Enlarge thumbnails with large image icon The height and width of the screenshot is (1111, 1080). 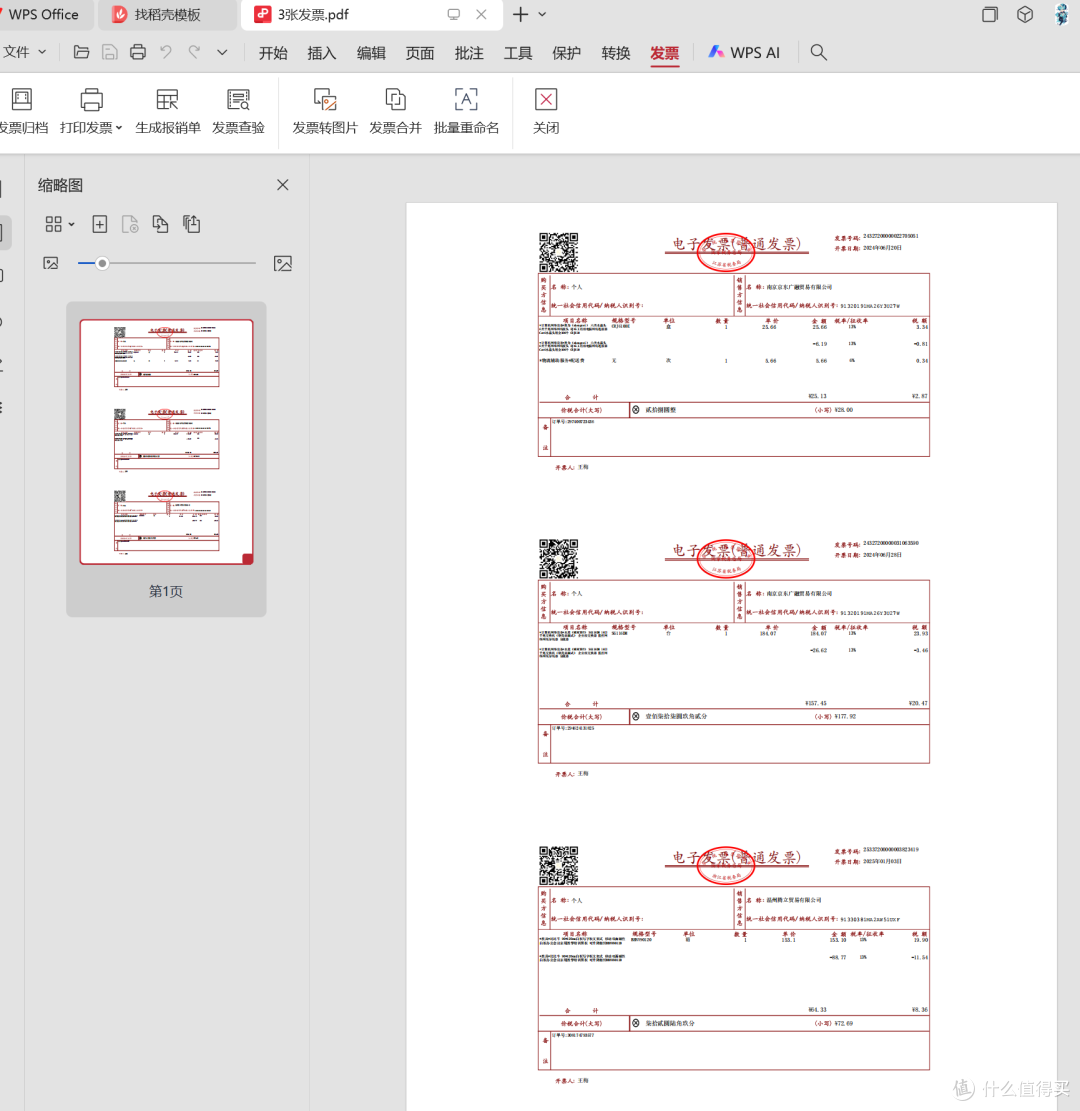click(x=283, y=264)
